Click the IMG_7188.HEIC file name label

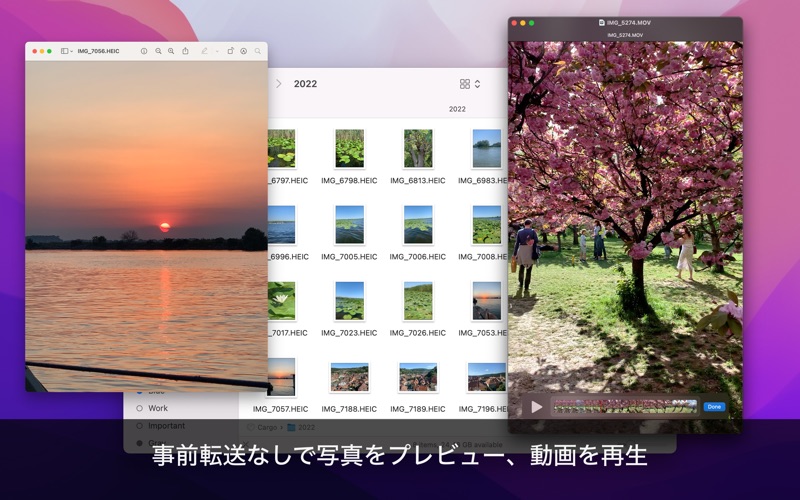click(x=349, y=409)
